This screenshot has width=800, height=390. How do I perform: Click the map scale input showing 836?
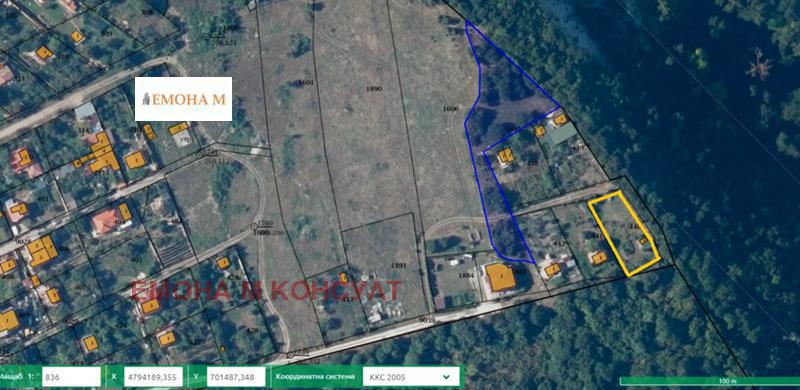coord(71,377)
